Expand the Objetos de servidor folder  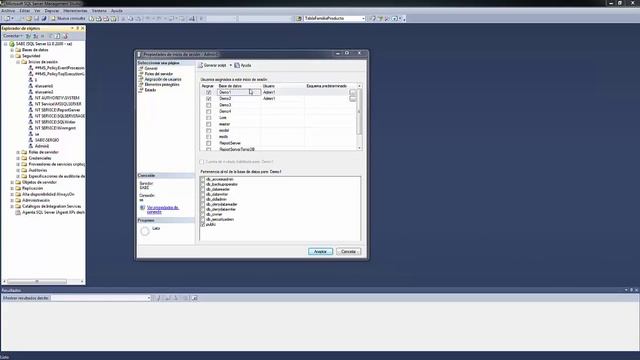[12, 182]
